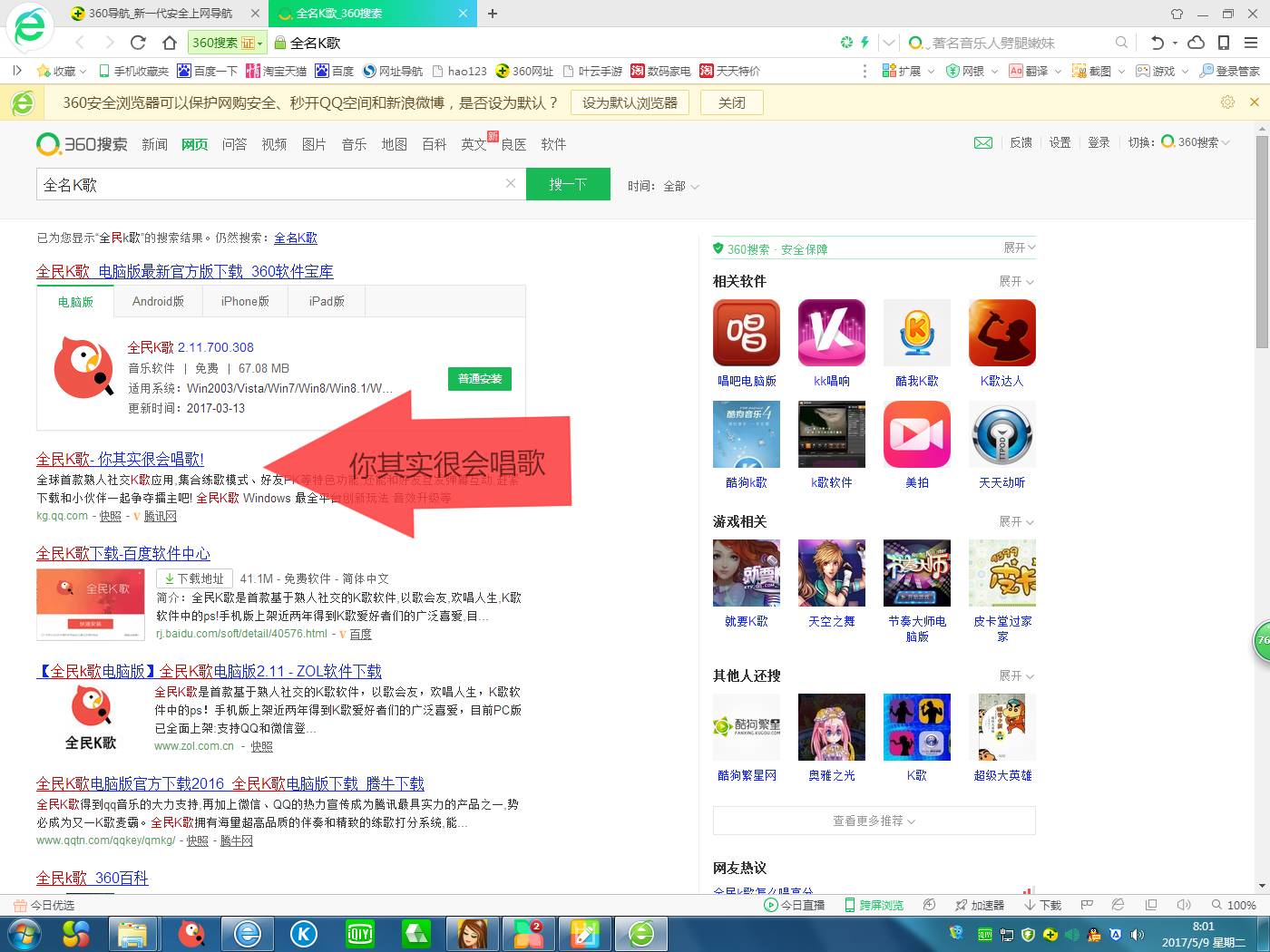Open 酷狗K歌 app icon
Screen dimensions: 1270x952
(747, 434)
